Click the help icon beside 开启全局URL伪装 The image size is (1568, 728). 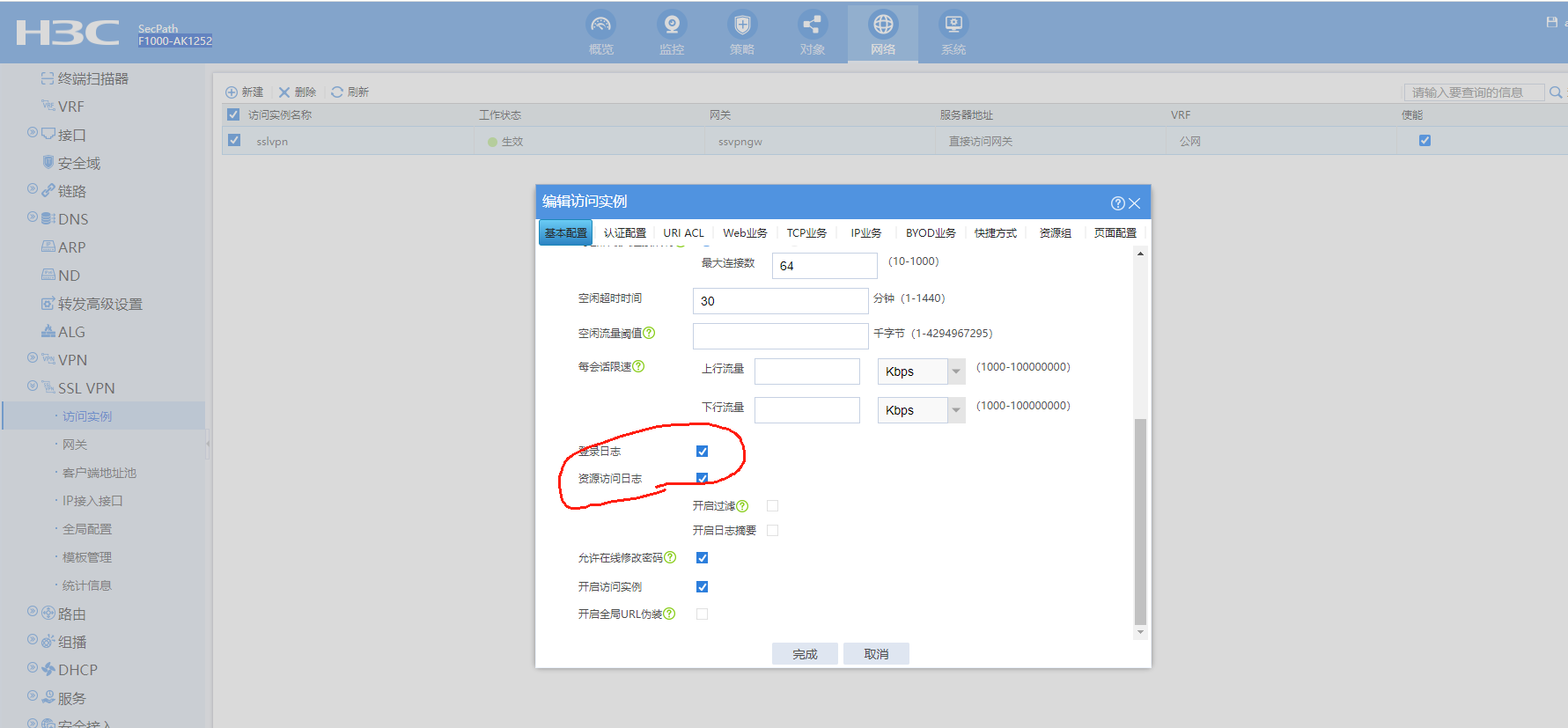click(x=669, y=614)
